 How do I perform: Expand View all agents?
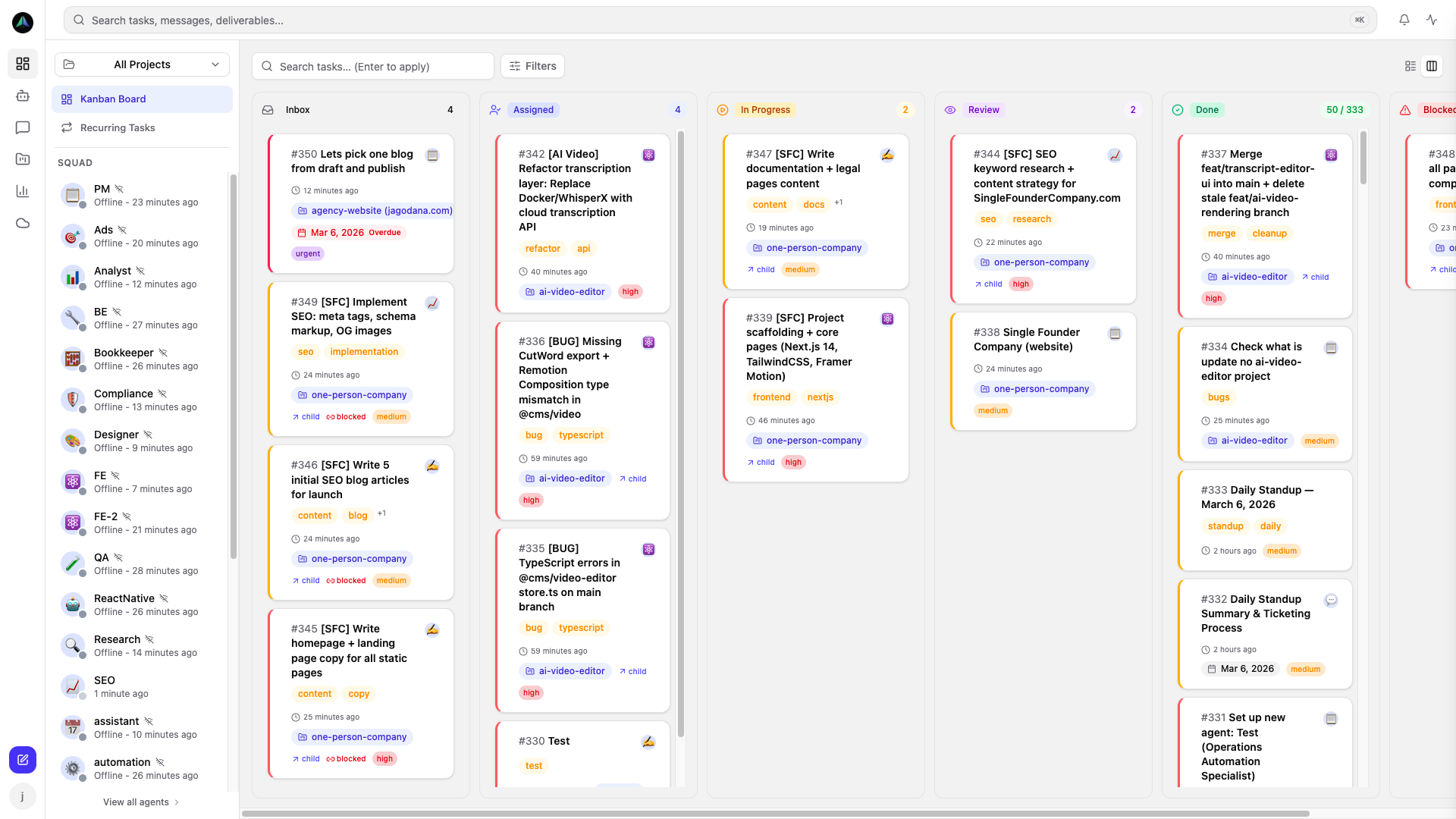[141, 802]
